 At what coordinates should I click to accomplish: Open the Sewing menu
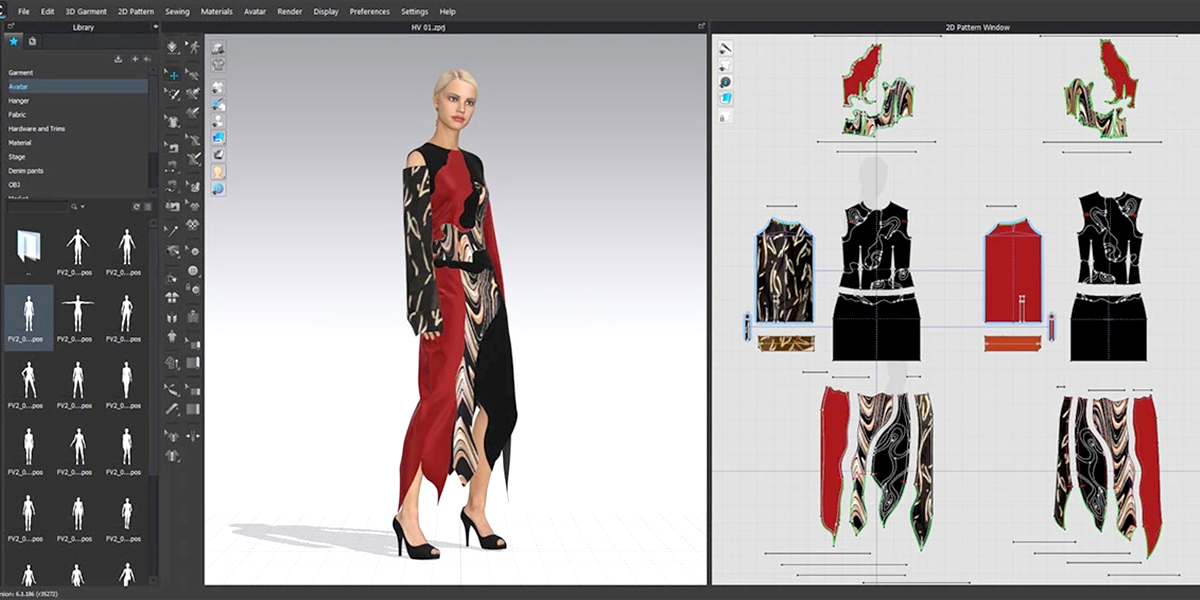point(177,11)
